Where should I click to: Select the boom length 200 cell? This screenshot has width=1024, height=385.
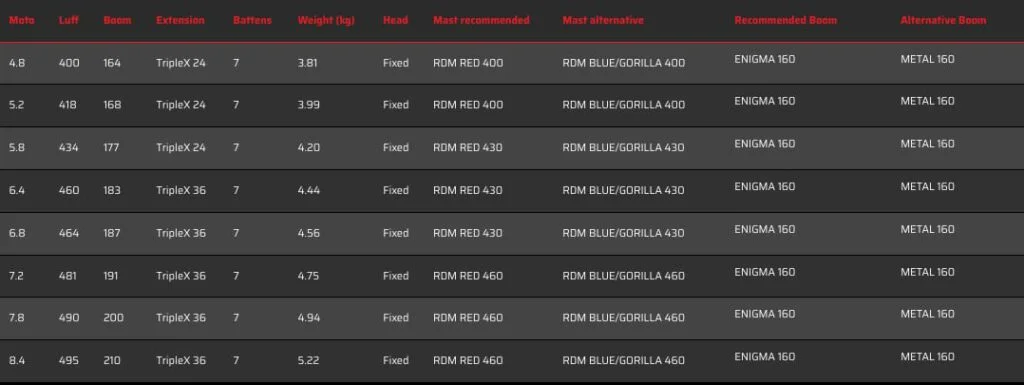112,318
